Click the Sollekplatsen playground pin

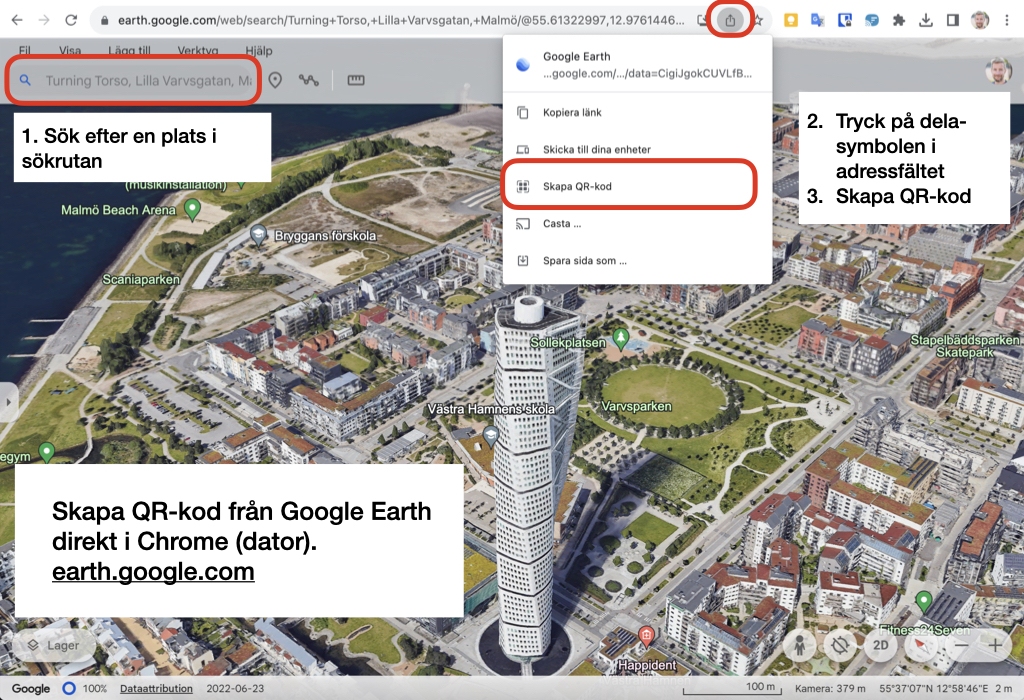(x=620, y=338)
